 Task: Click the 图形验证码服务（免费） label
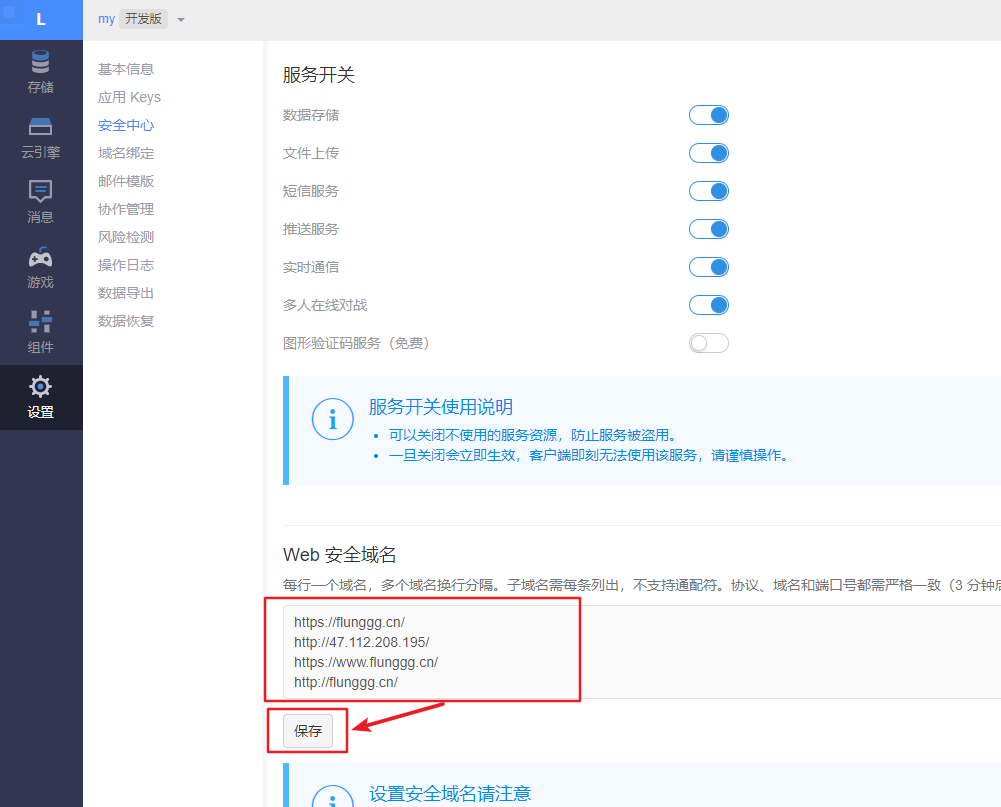coord(359,343)
